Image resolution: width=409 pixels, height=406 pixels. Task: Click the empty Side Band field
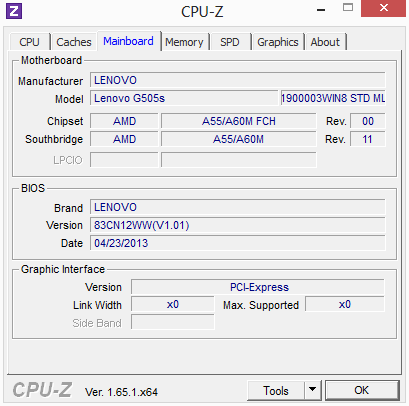(173, 323)
